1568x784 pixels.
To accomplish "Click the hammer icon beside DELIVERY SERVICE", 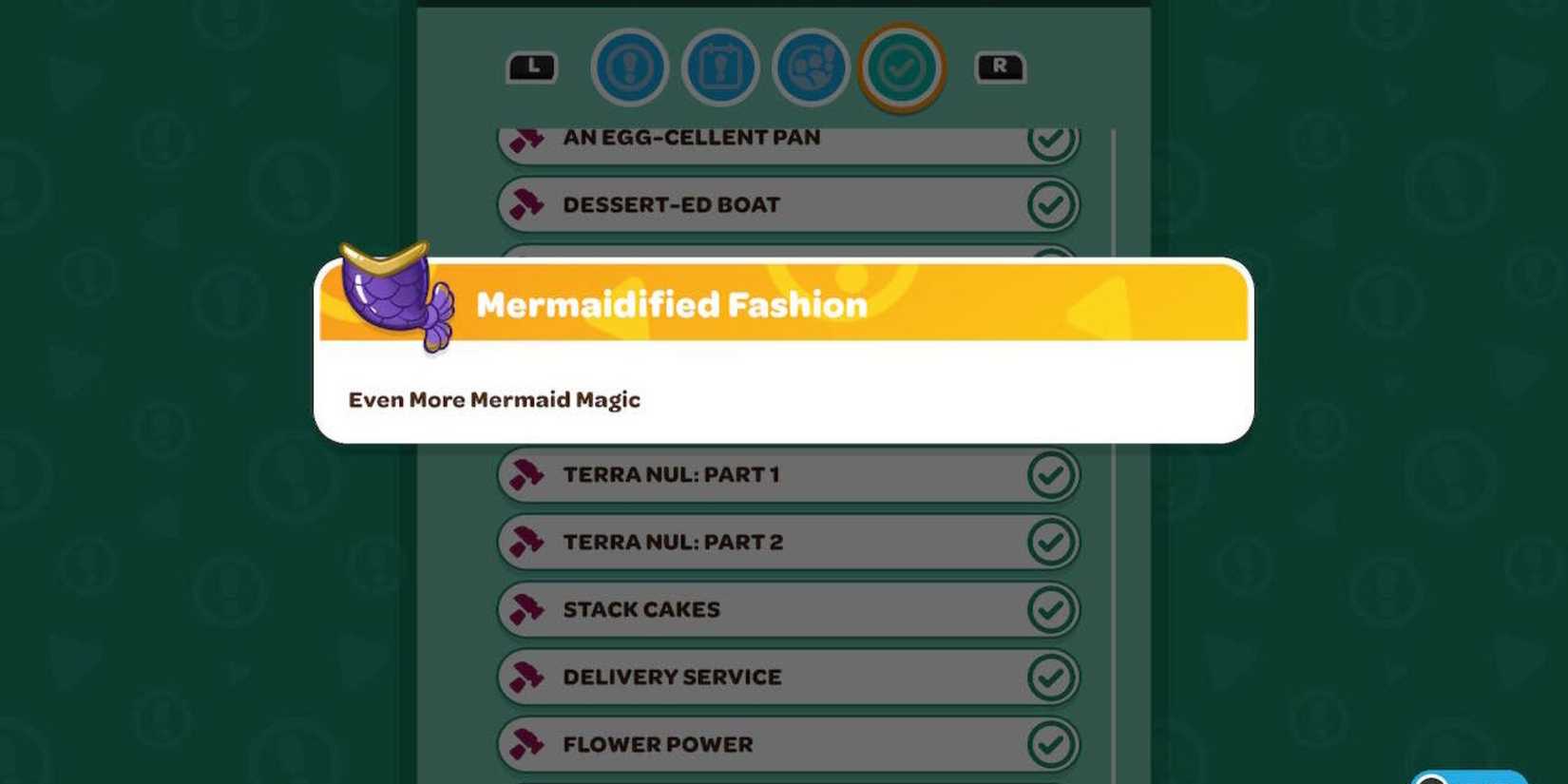I will coord(526,677).
